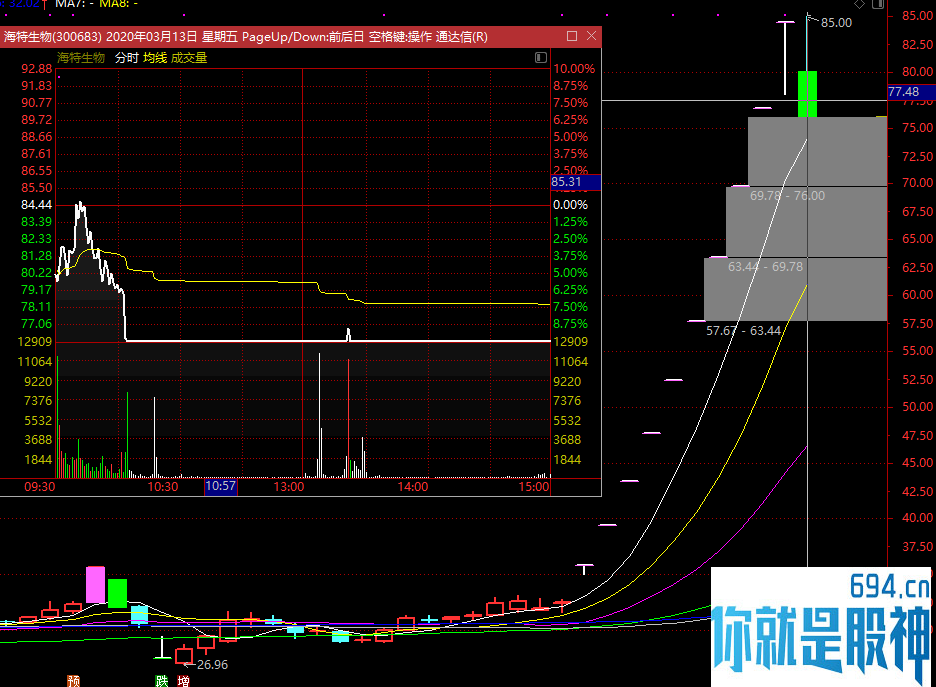Screen dimensions: 936x687
Task: Click the MA8 indicator label
Action: (x=118, y=4)
